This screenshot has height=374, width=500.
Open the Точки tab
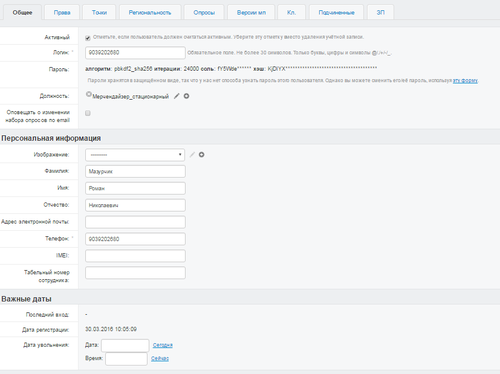99,13
